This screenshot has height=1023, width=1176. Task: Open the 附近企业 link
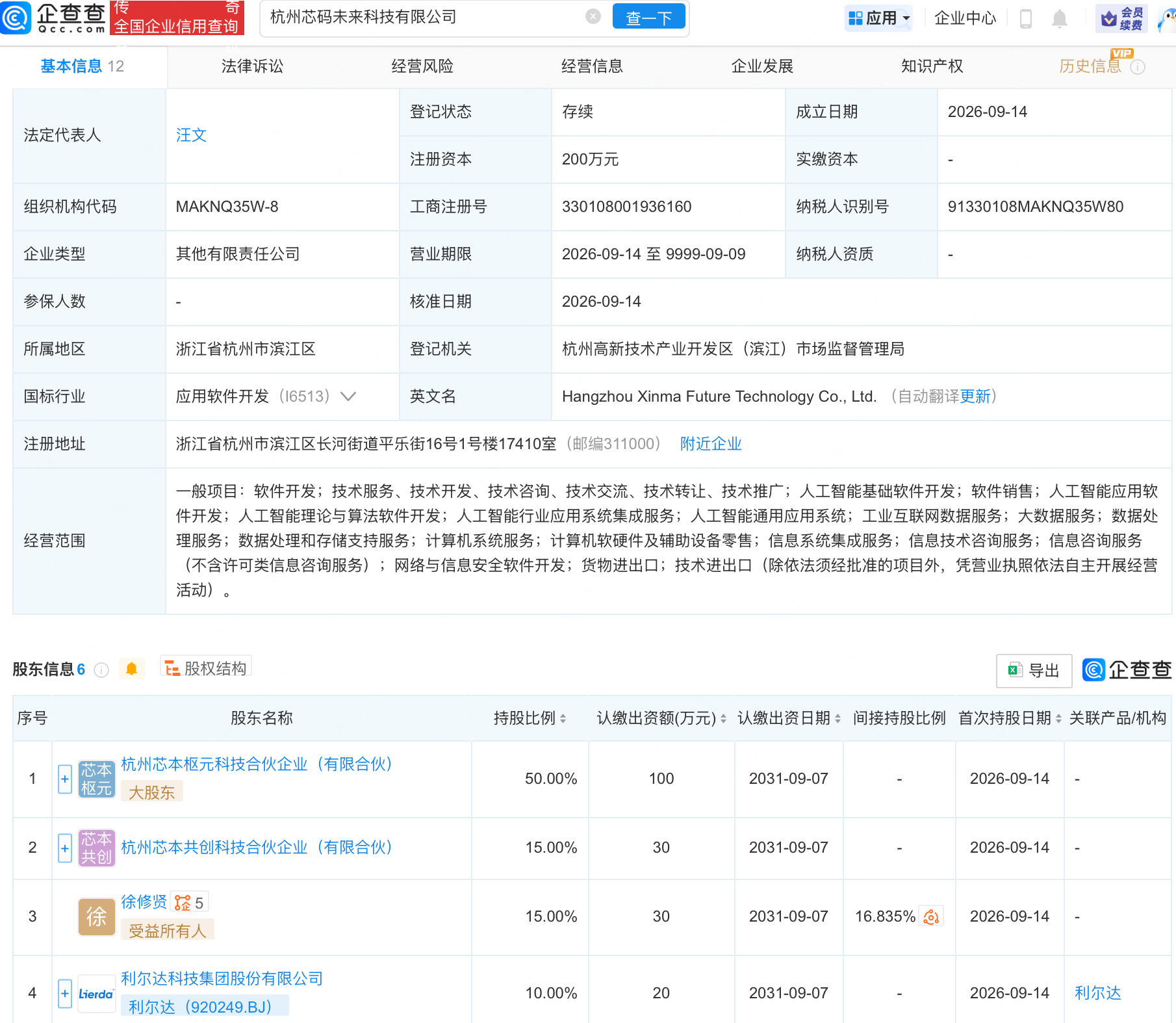(x=711, y=444)
